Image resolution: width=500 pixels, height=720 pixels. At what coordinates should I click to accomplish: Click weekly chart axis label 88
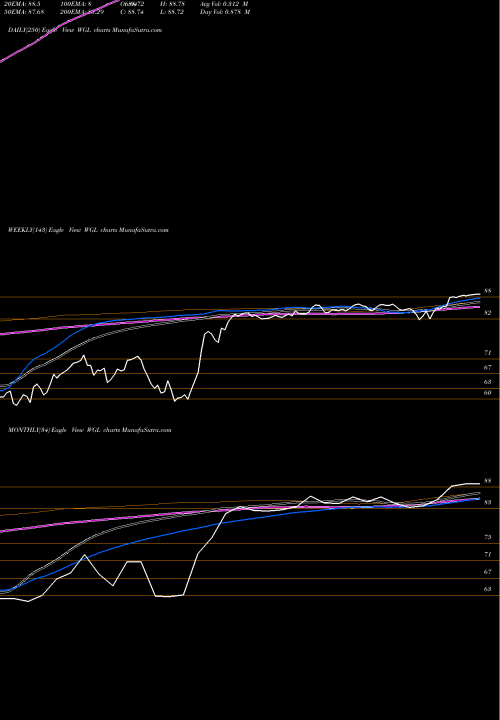[488, 291]
